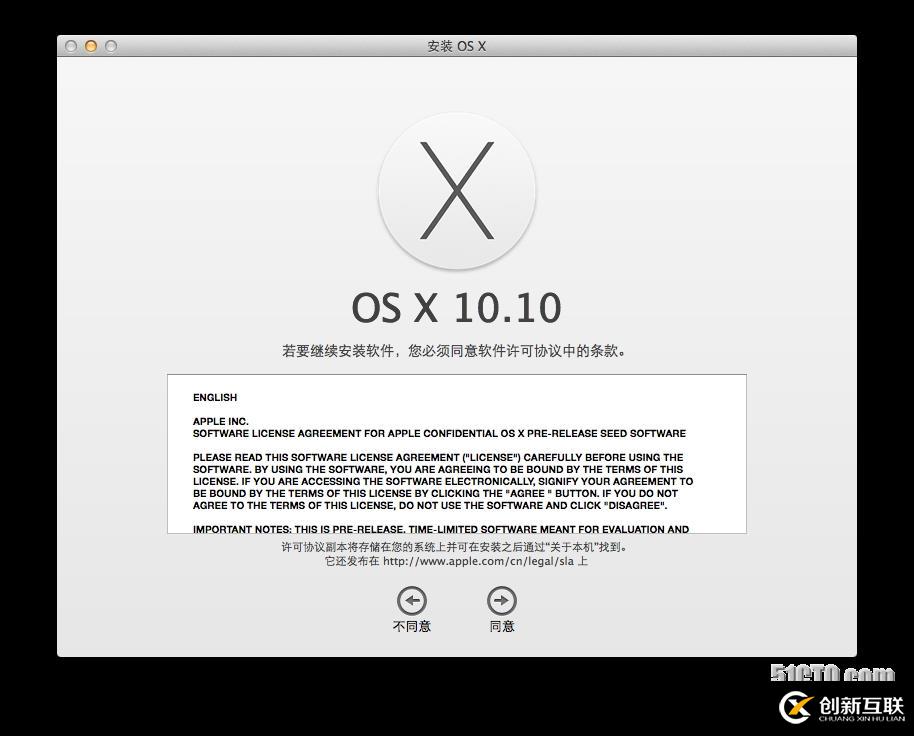Click the gray zoom window button
This screenshot has height=736, width=914.
tap(111, 46)
